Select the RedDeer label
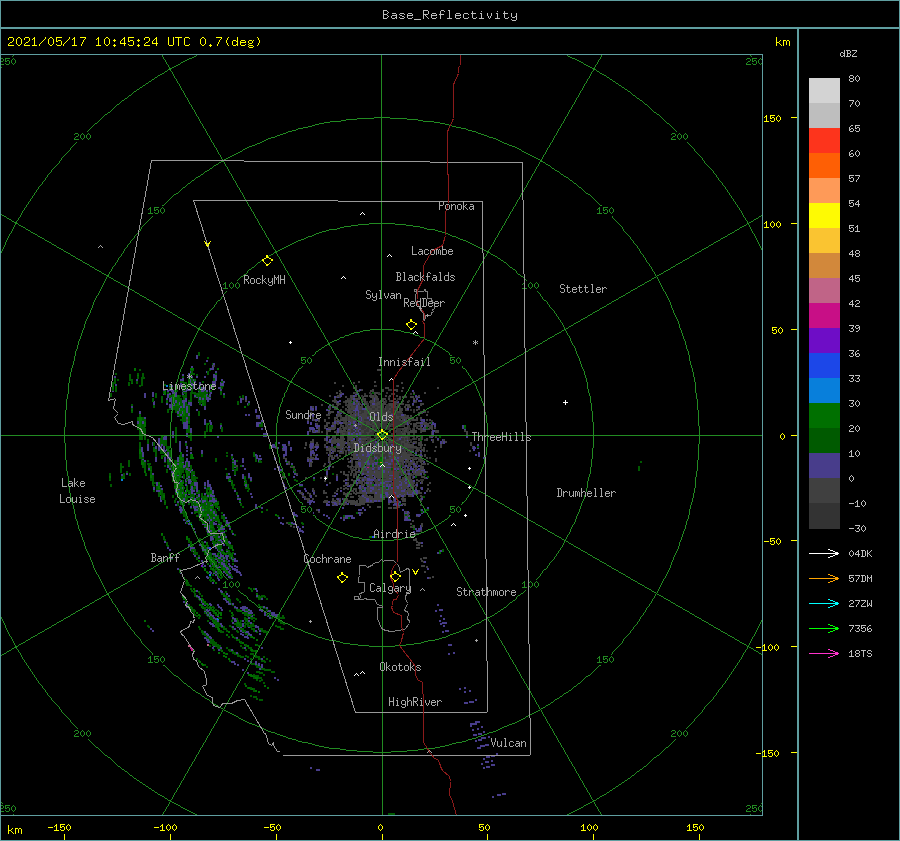Viewport: 900px width, 841px height. click(424, 303)
